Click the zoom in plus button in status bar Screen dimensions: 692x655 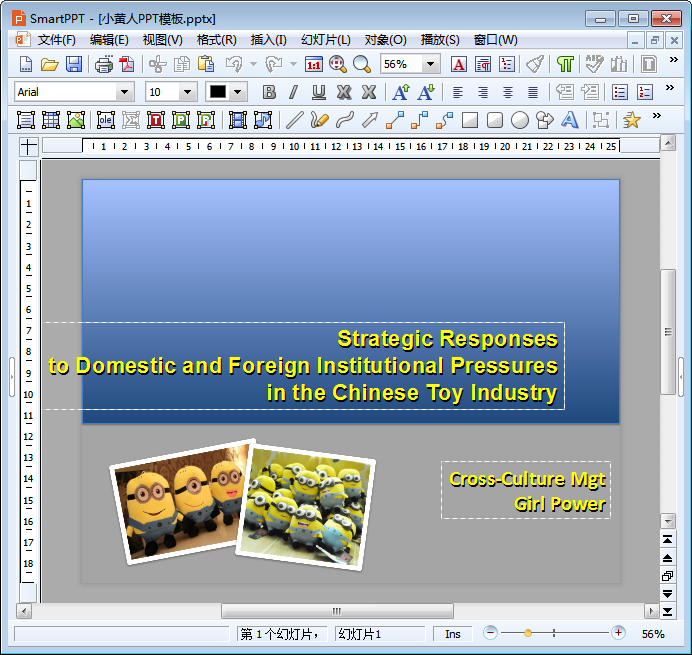click(618, 633)
